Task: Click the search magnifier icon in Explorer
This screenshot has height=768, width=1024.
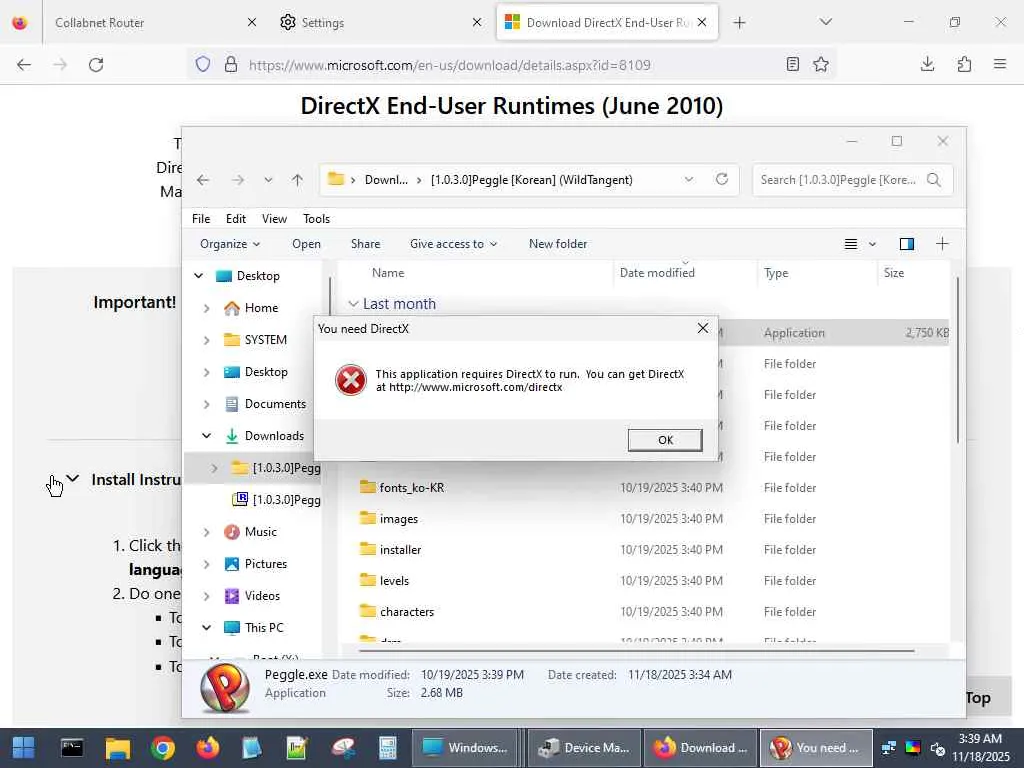Action: (934, 180)
